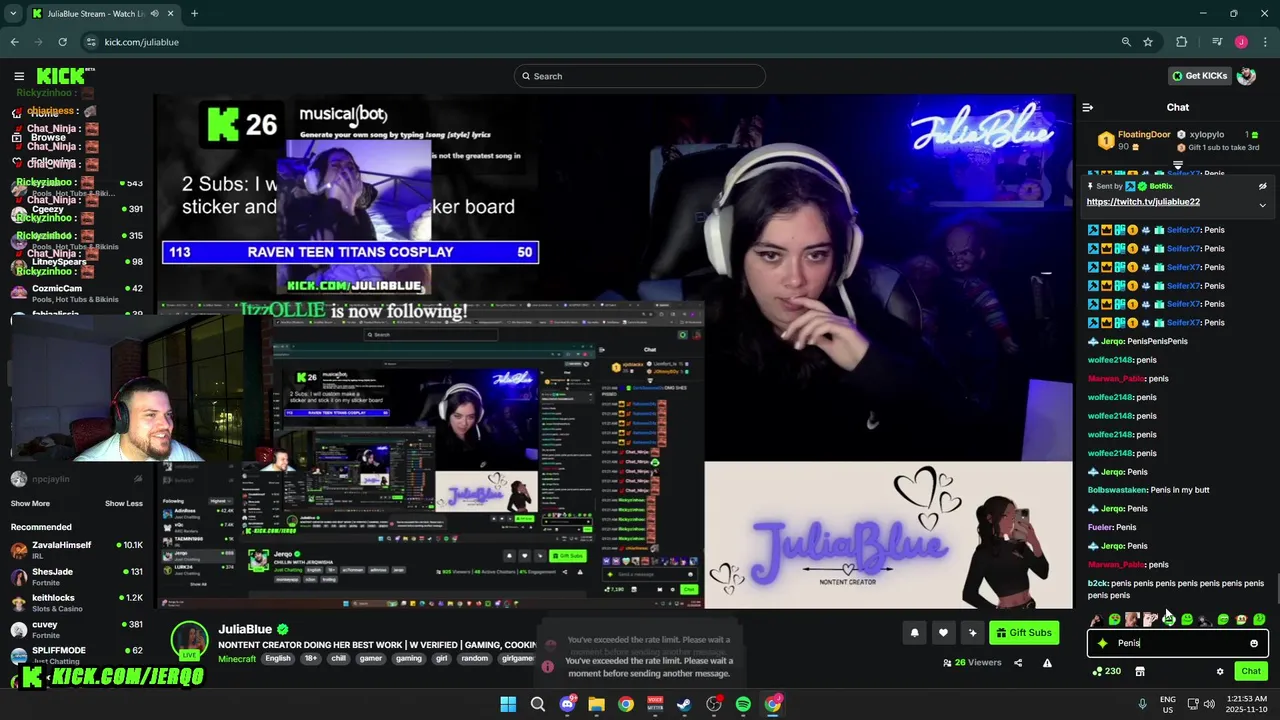This screenshot has height=720, width=1280.
Task: Click the share icon next to viewers
Action: [1018, 662]
